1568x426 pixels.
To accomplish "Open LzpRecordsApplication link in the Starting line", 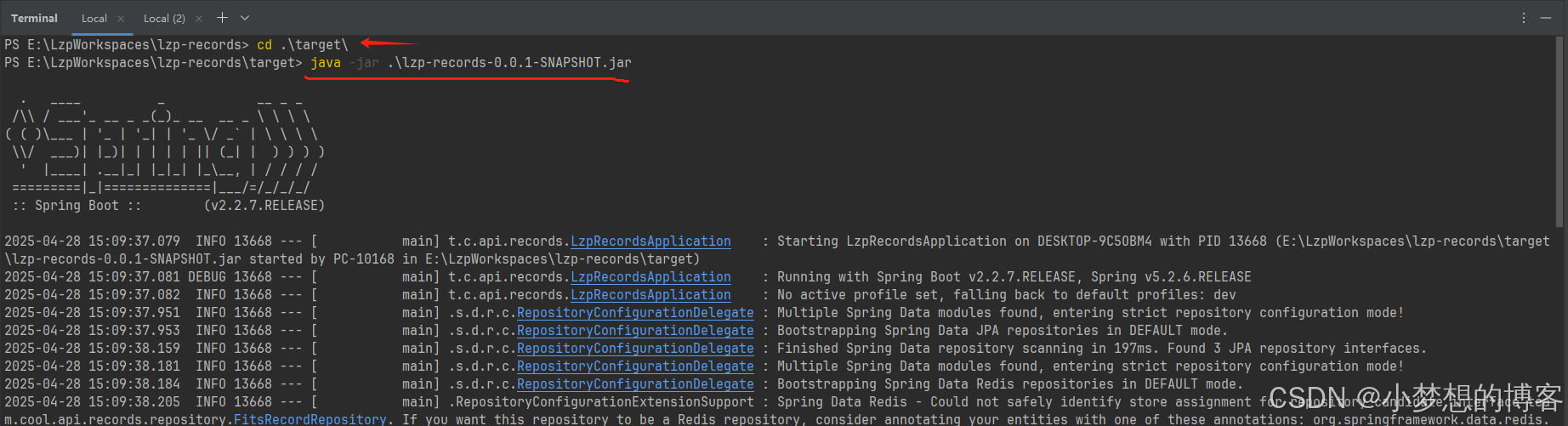I will pos(650,241).
